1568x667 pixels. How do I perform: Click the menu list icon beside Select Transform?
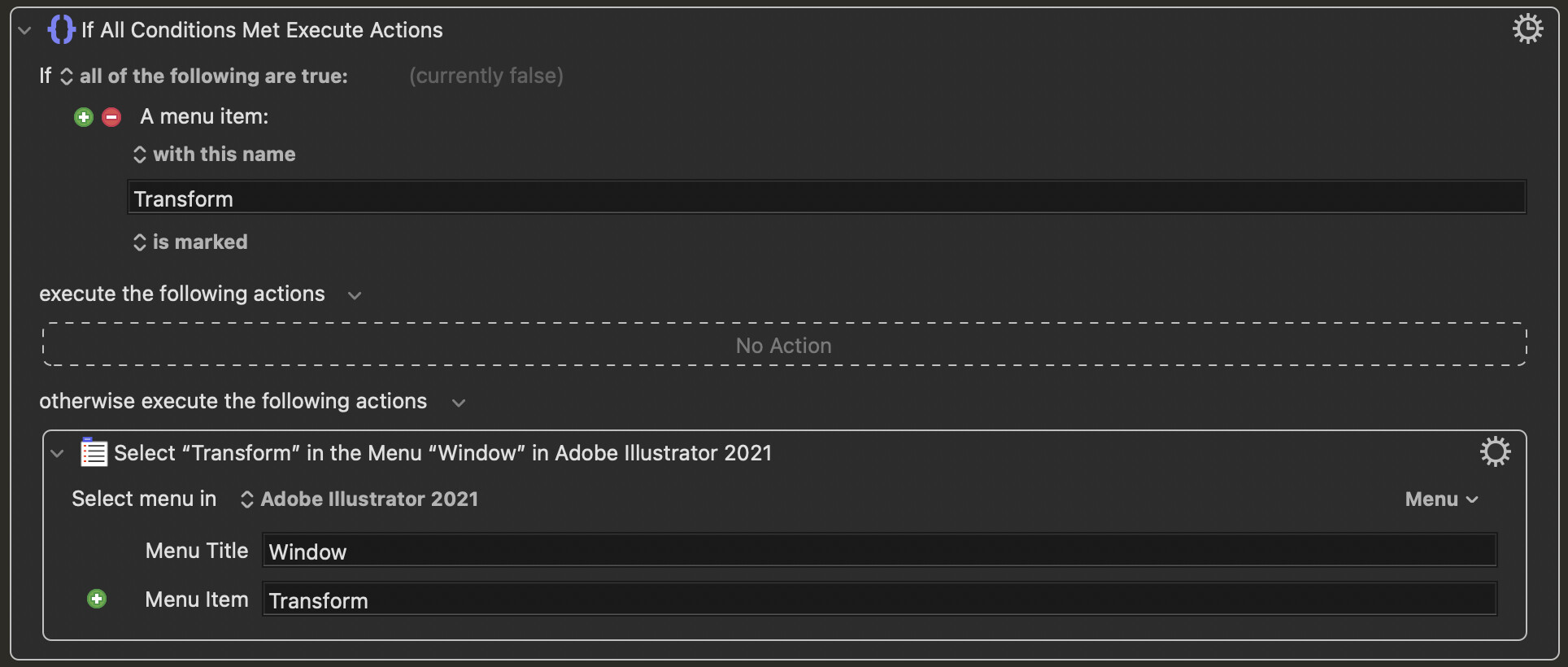pyautogui.click(x=94, y=452)
